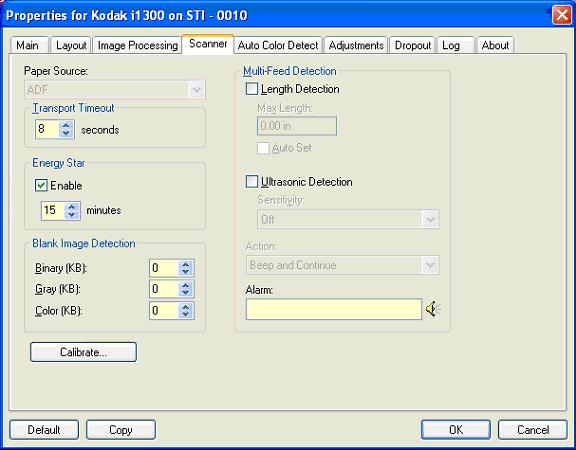This screenshot has width=576, height=450.
Task: Select the Scanner tab
Action: coord(208,44)
